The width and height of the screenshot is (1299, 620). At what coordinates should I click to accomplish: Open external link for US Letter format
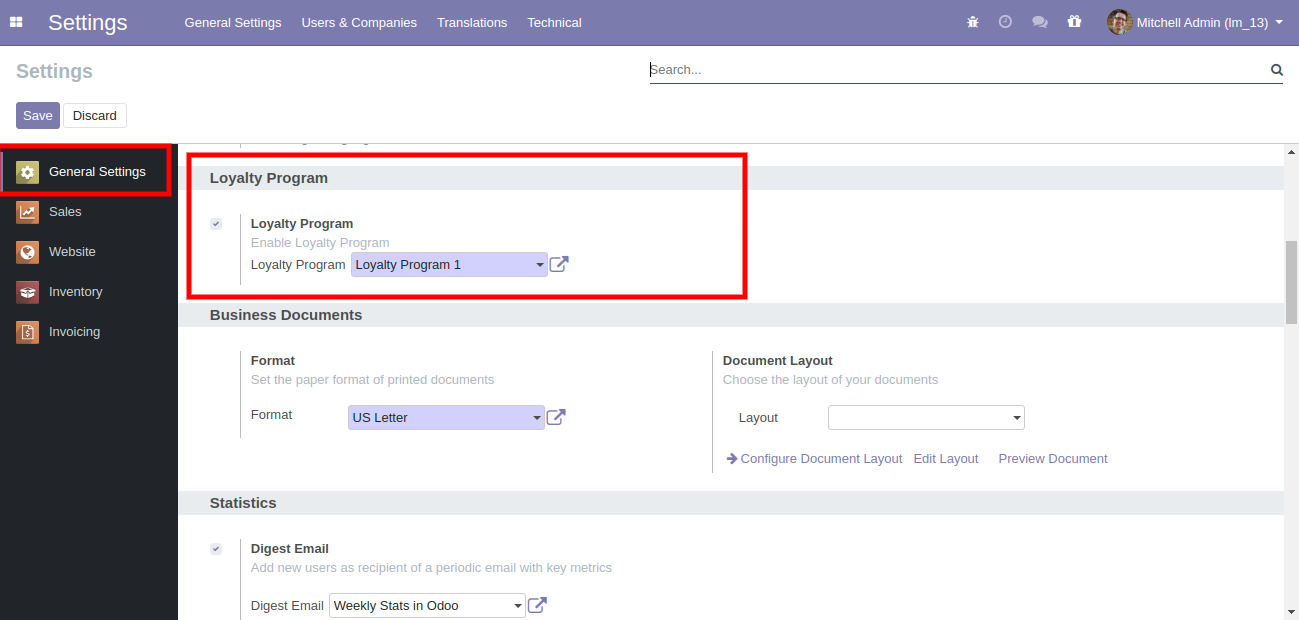pyautogui.click(x=556, y=417)
